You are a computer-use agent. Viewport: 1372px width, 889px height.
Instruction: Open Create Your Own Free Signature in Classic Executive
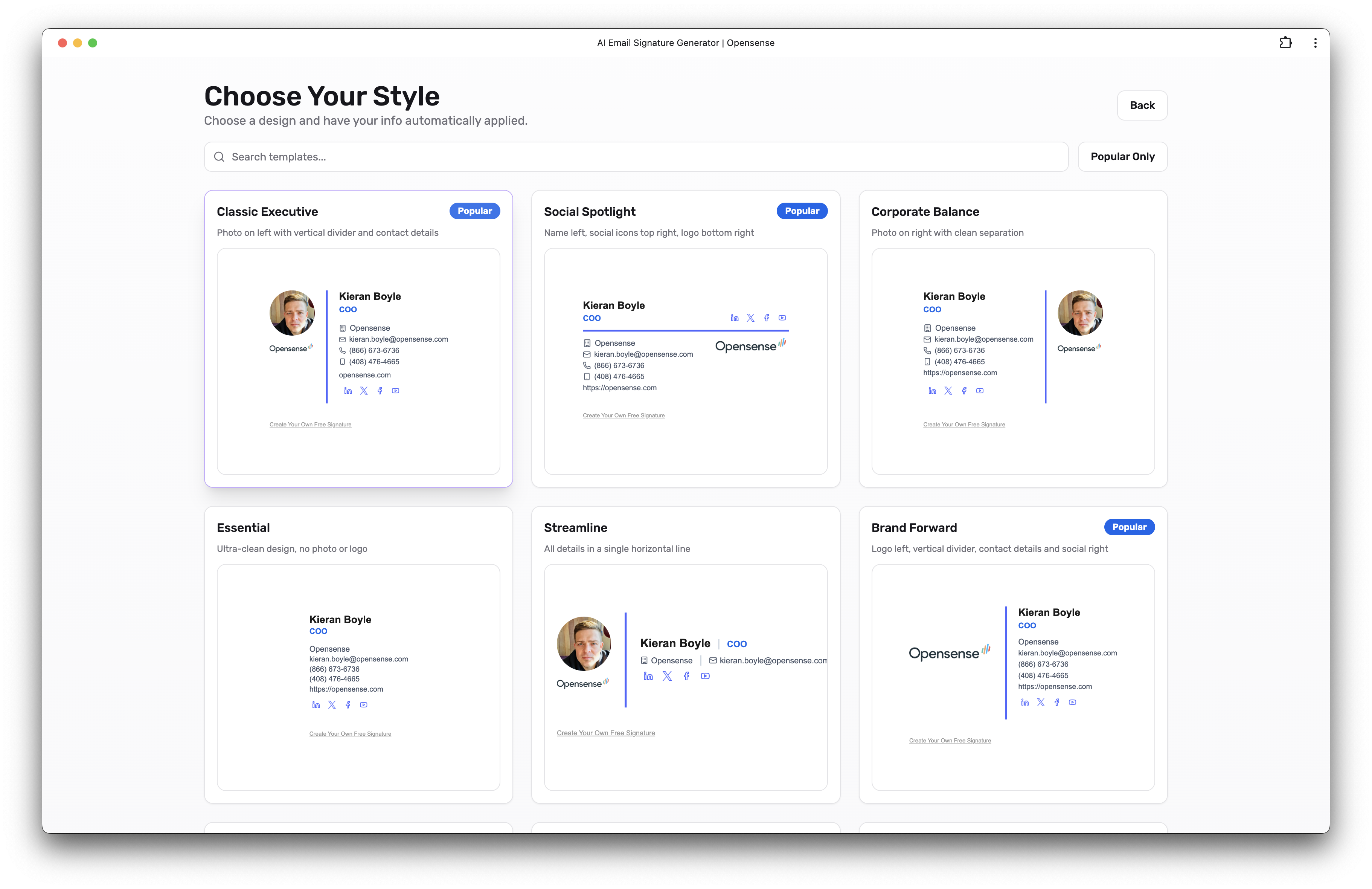(x=310, y=424)
